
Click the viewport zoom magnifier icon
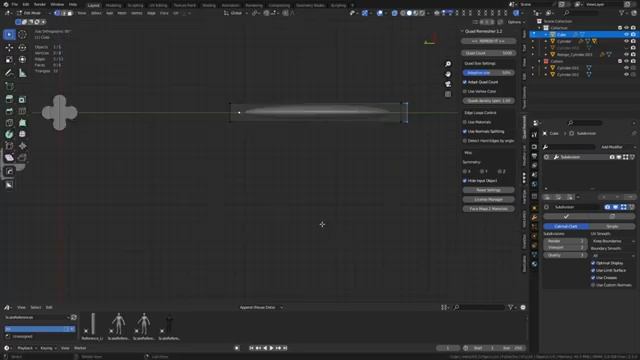pyautogui.click(x=448, y=64)
